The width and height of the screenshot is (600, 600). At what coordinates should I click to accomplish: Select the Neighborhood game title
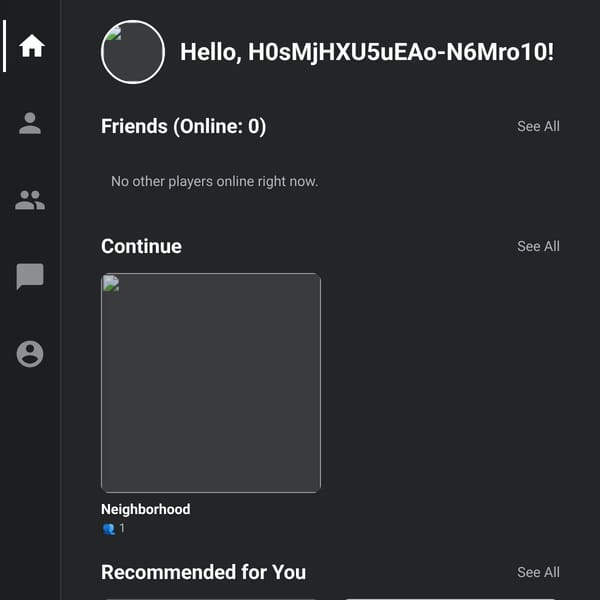tap(145, 509)
